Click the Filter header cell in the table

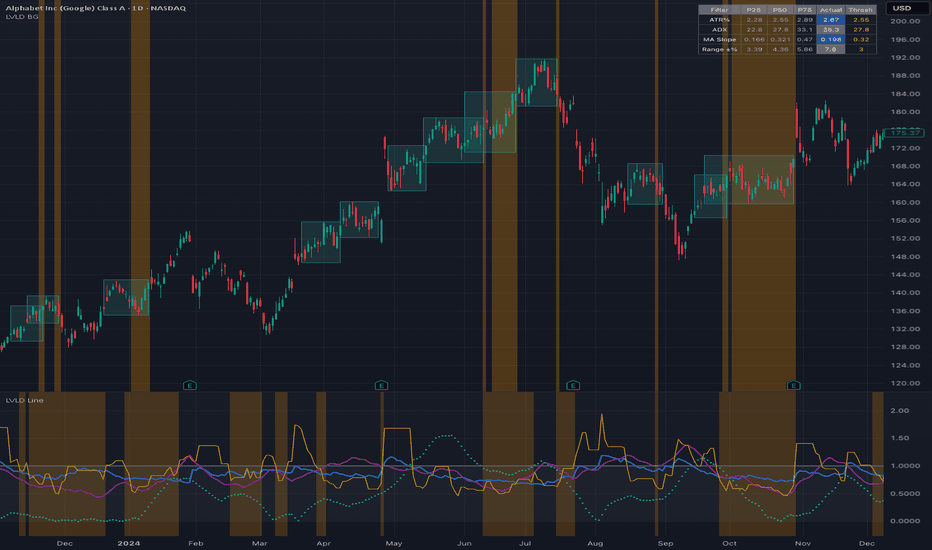pyautogui.click(x=719, y=10)
